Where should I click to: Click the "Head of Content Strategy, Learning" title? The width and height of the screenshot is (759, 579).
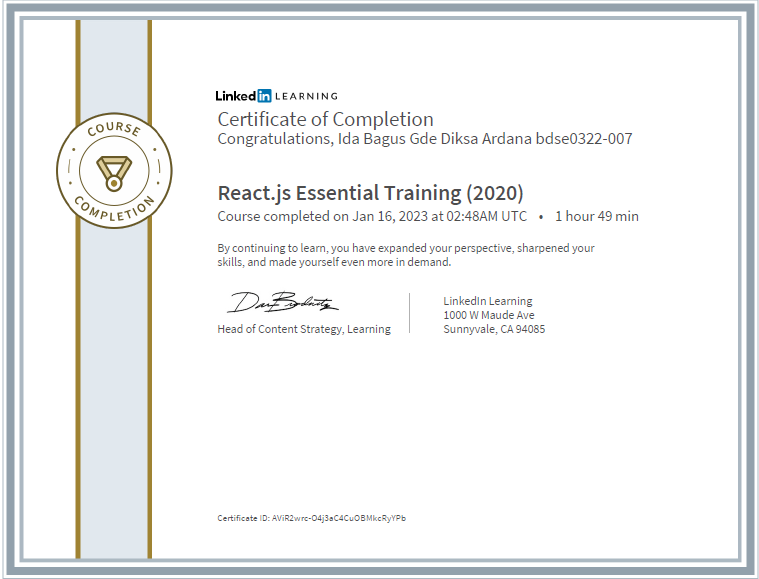[x=304, y=329]
